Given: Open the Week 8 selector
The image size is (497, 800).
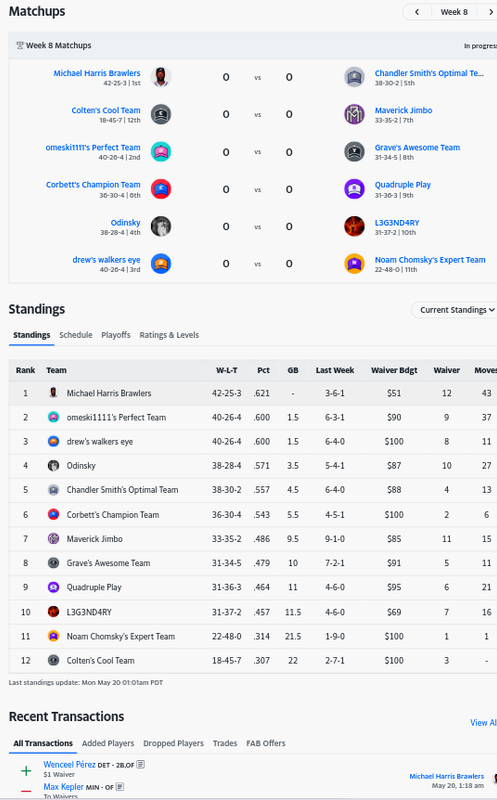Looking at the screenshot, I should point(454,12).
